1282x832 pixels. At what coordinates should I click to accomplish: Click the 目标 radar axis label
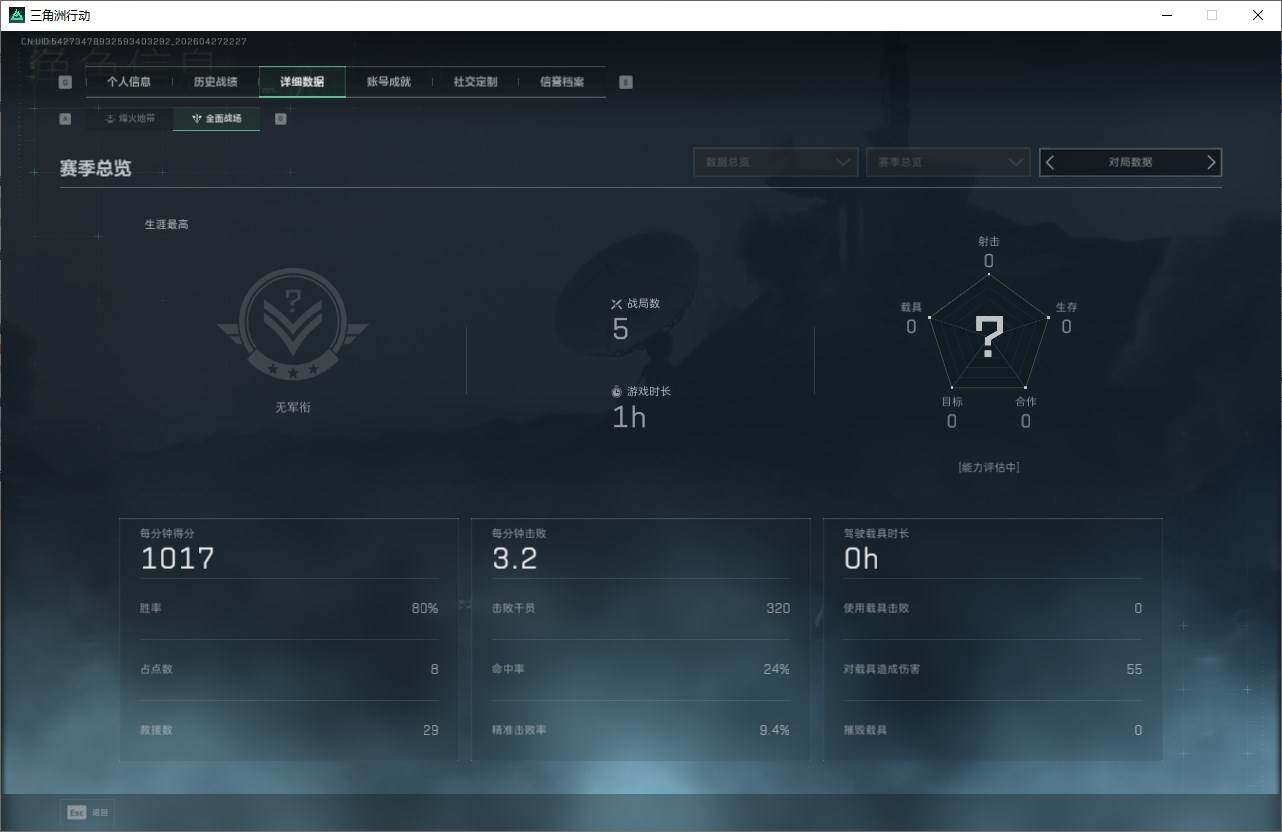pyautogui.click(x=952, y=401)
